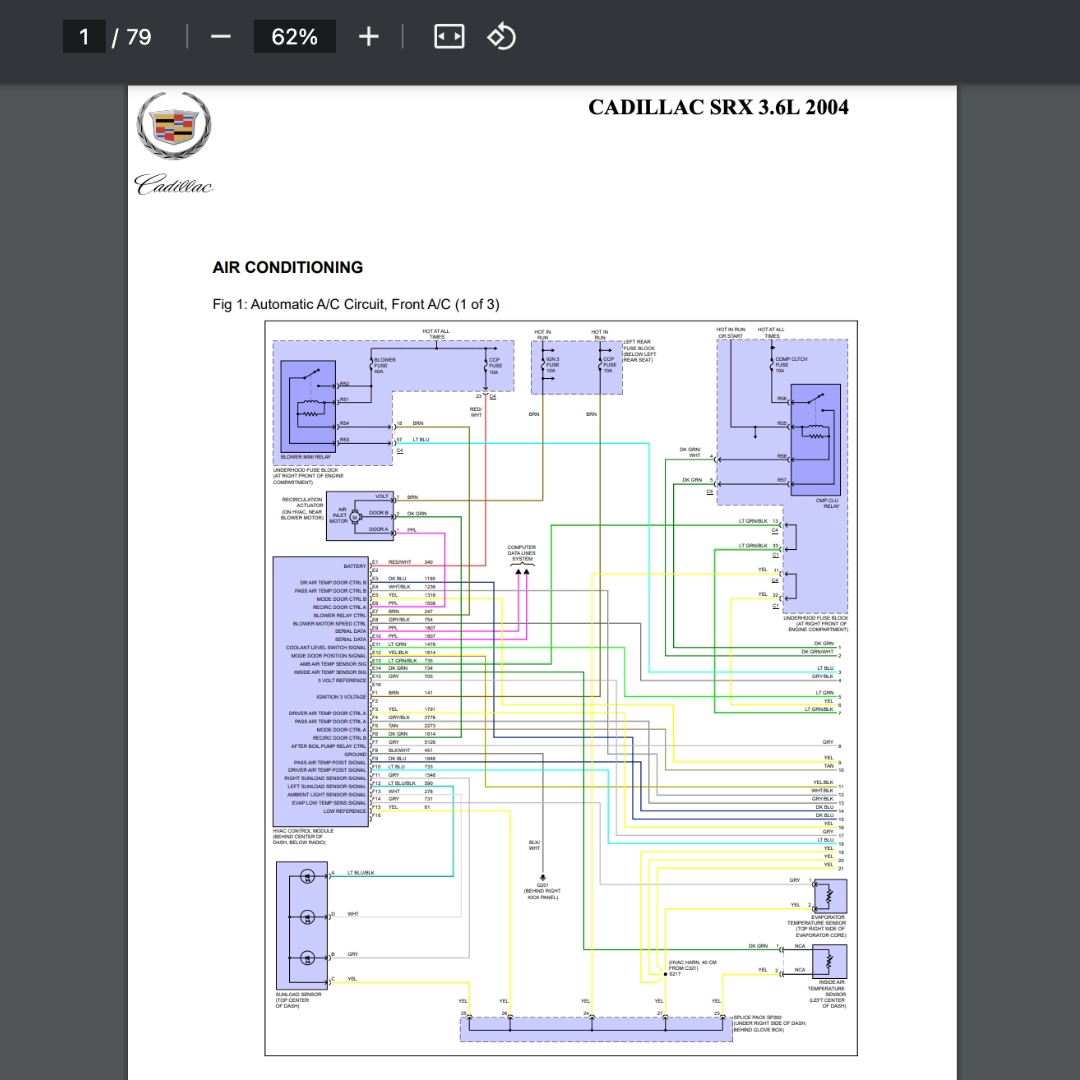The image size is (1080, 1080).
Task: Click the 'AMB AIR TEMP SENSOR SIG' label
Action: (333, 665)
